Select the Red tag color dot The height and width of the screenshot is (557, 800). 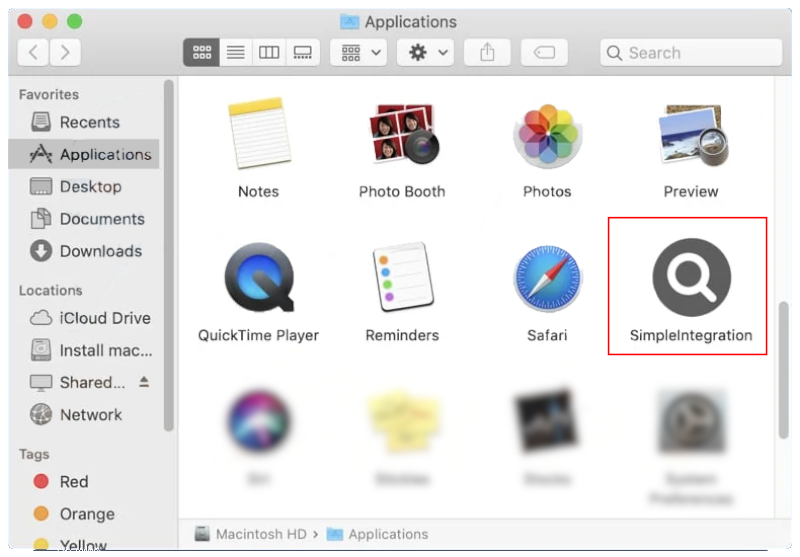click(41, 481)
